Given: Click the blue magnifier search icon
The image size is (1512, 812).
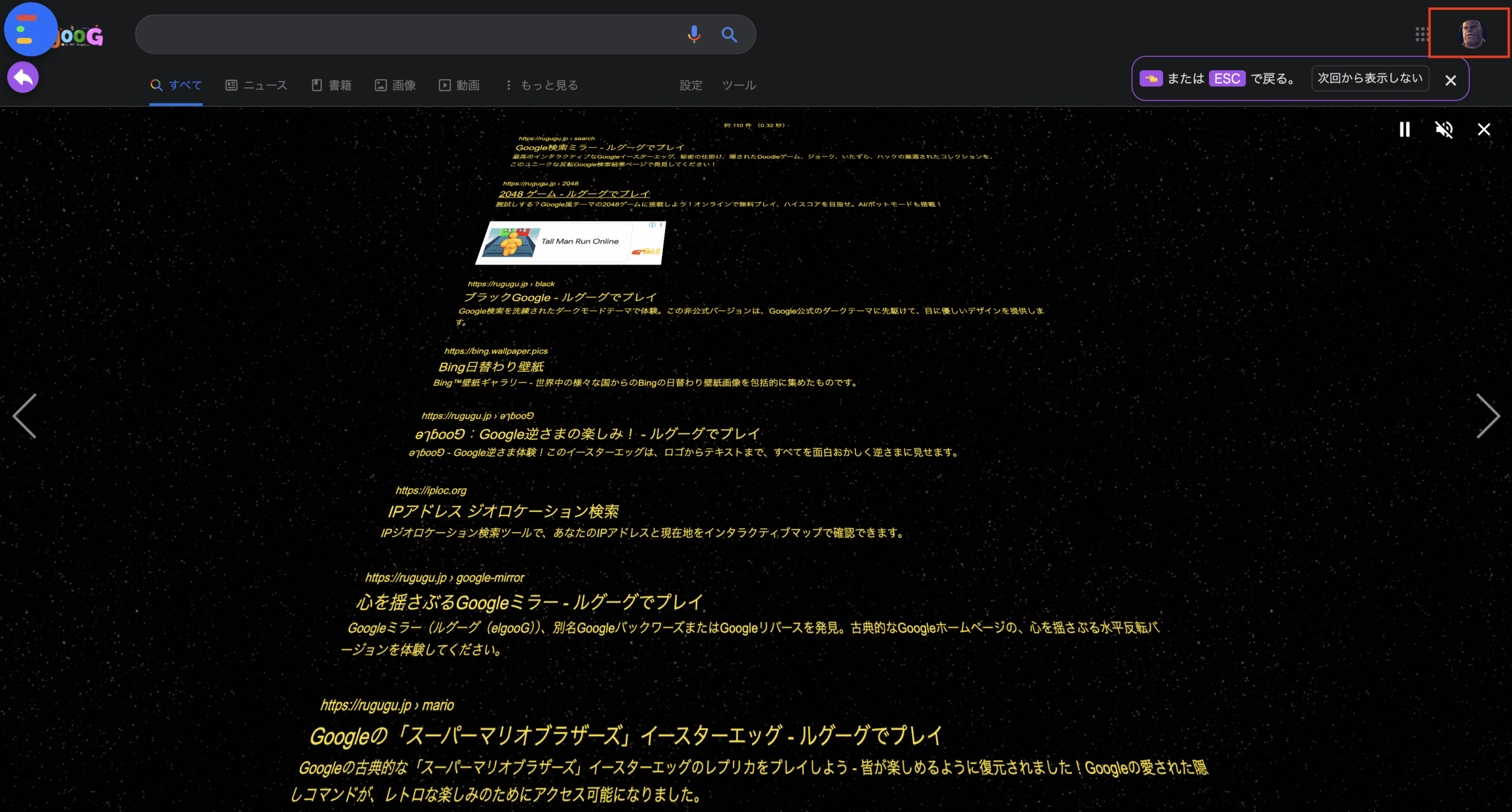Looking at the screenshot, I should [729, 34].
